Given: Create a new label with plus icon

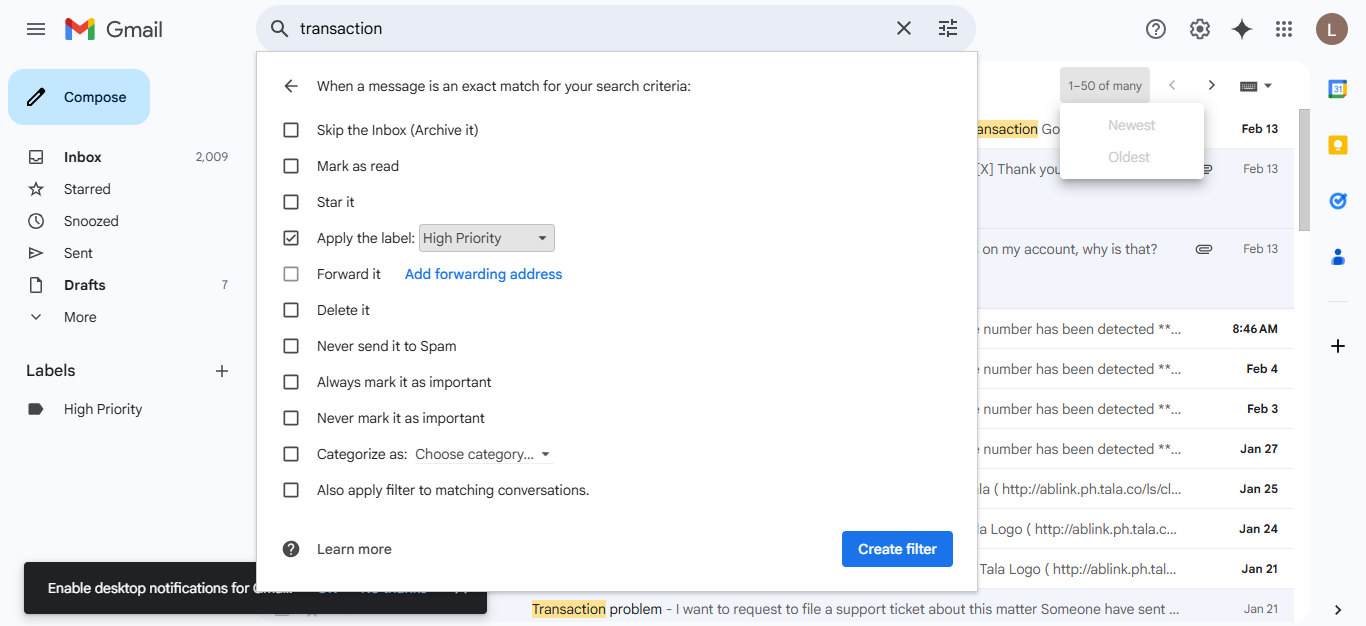Looking at the screenshot, I should (x=222, y=371).
